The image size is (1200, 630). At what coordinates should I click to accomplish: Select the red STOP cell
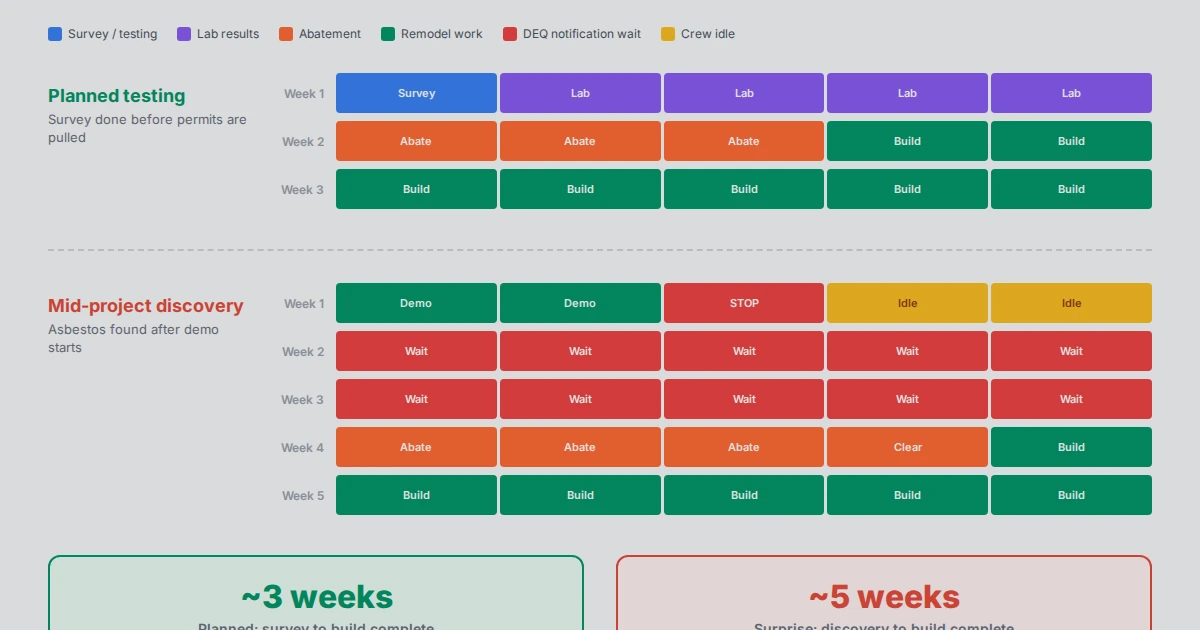tap(744, 303)
